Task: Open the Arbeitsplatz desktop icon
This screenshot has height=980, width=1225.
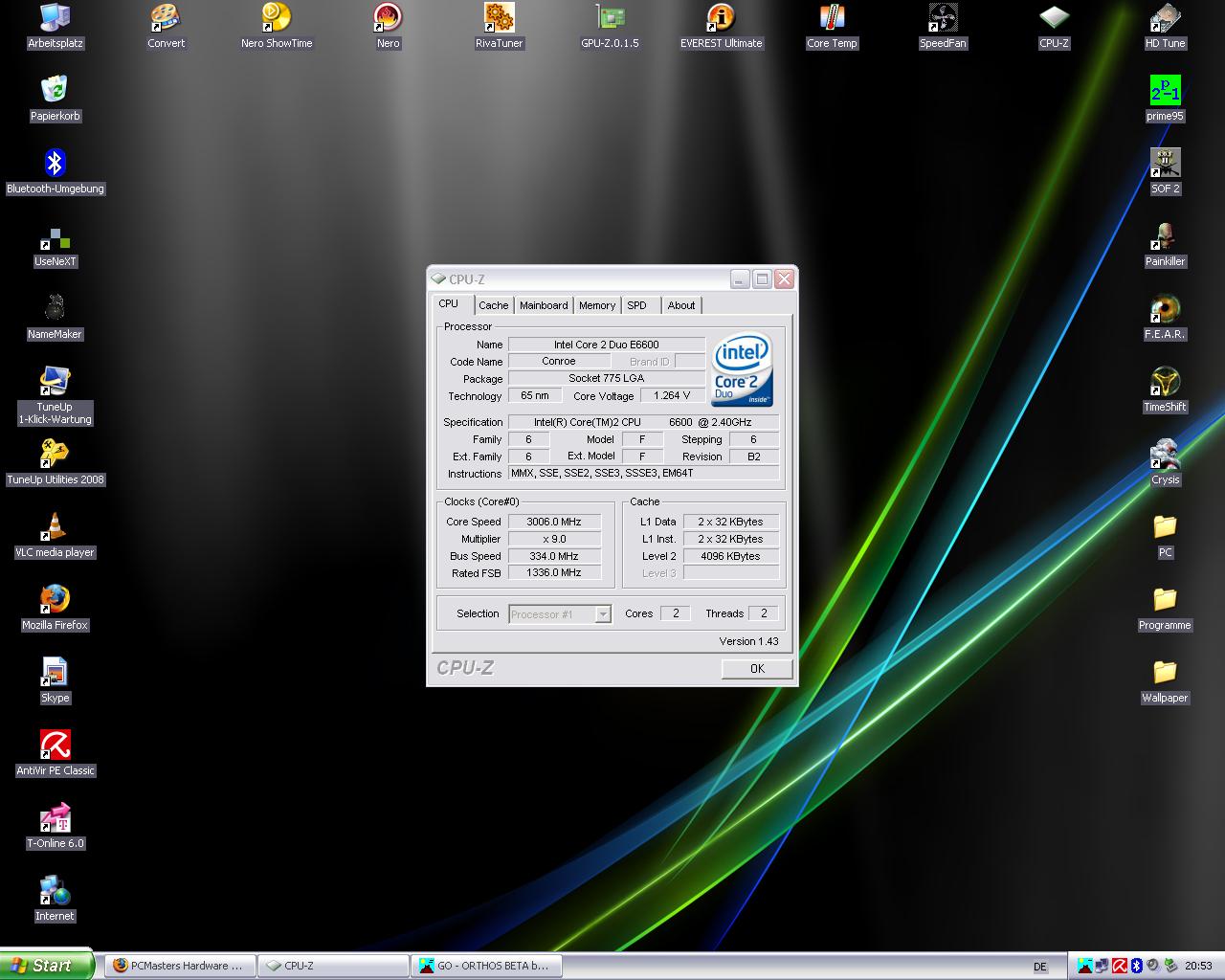Action: 55,26
